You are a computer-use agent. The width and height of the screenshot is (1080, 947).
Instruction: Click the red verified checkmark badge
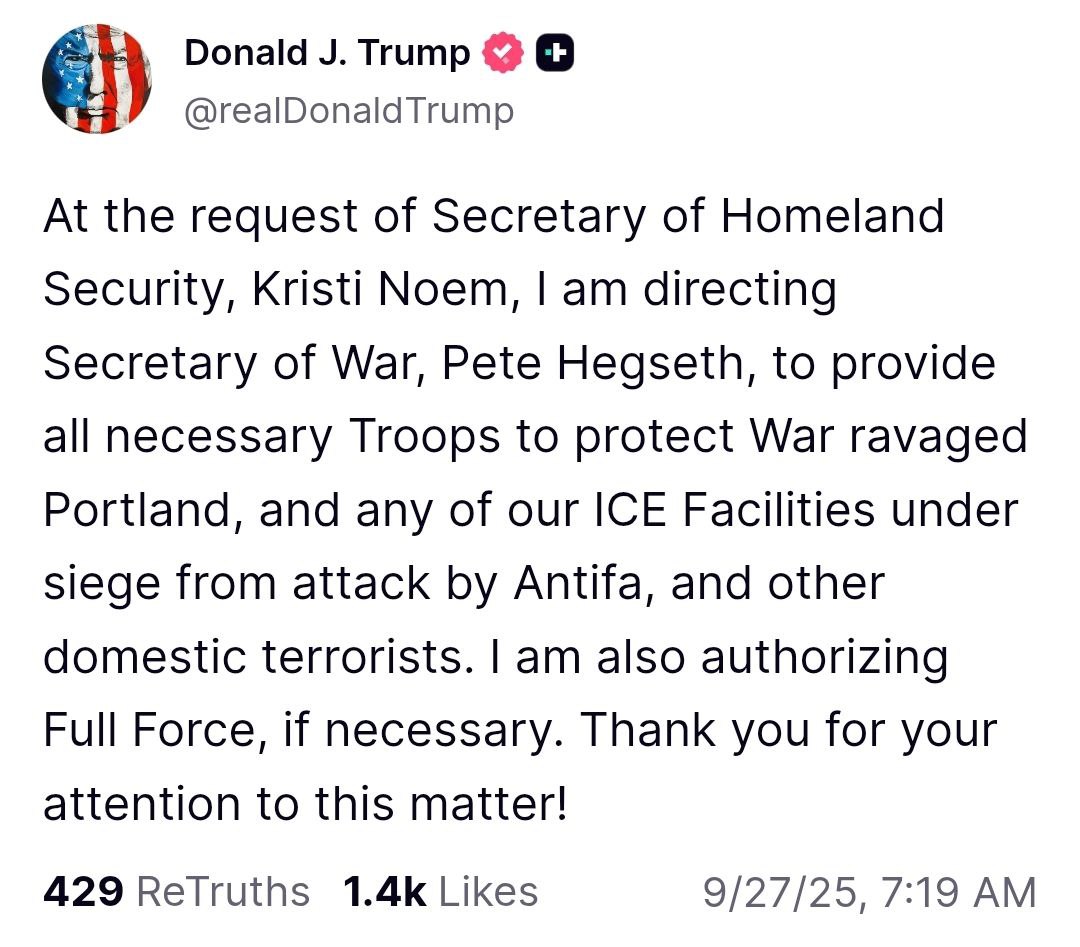click(503, 53)
